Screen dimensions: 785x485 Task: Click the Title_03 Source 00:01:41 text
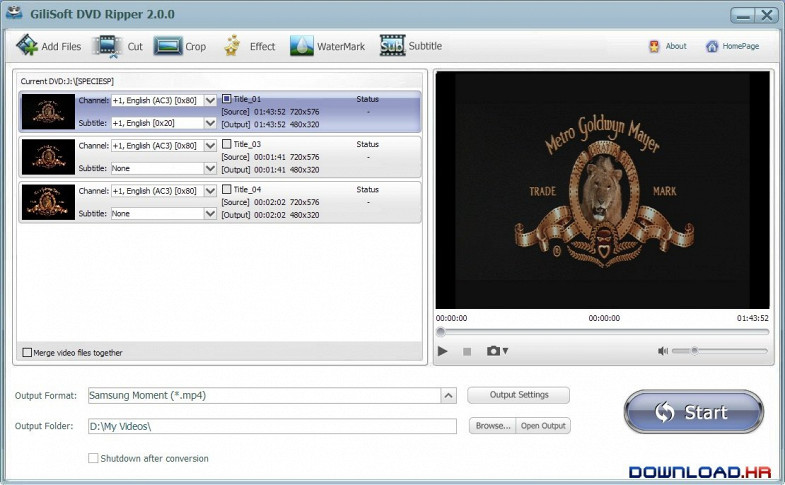(270, 157)
